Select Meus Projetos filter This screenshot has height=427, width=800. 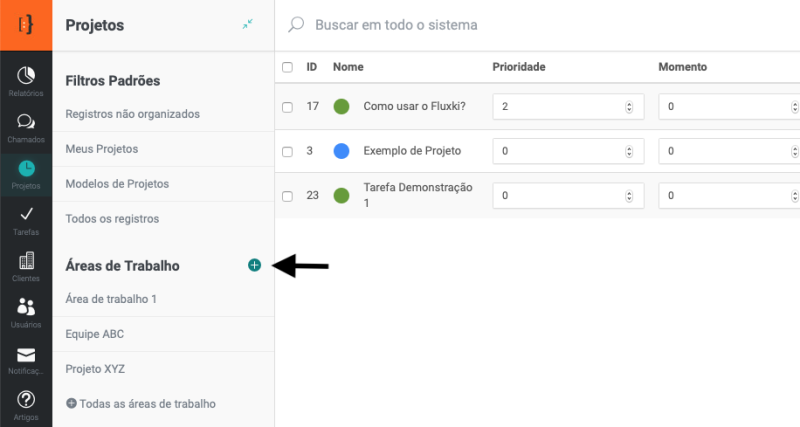[101, 149]
